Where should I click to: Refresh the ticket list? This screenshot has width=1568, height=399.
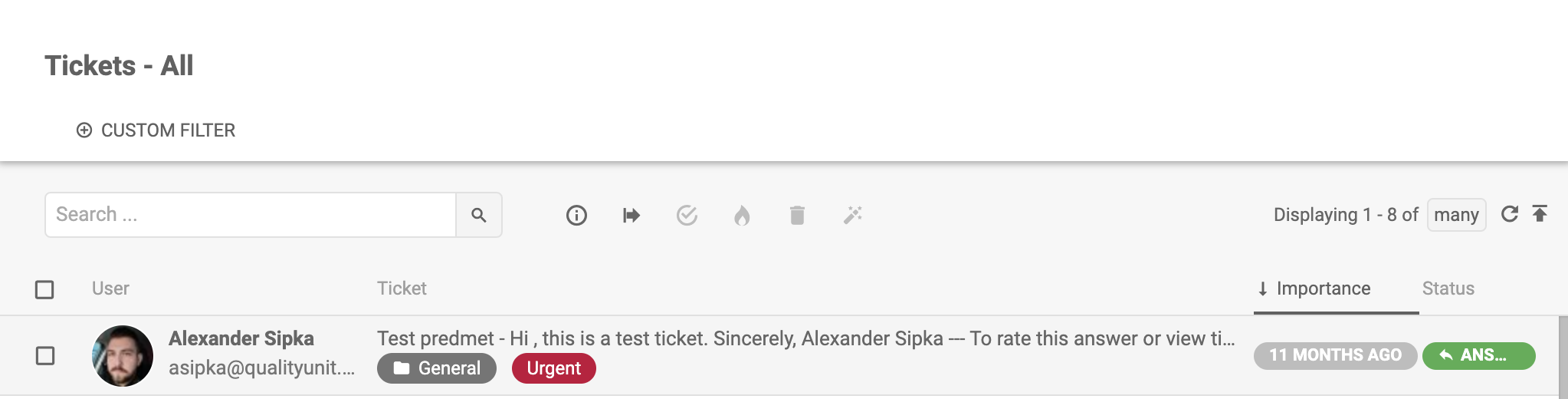(1509, 214)
